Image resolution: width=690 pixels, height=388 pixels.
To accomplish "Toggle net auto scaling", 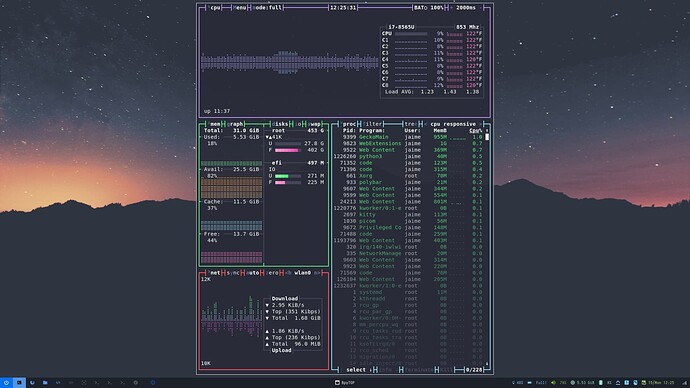I will 253,273.
